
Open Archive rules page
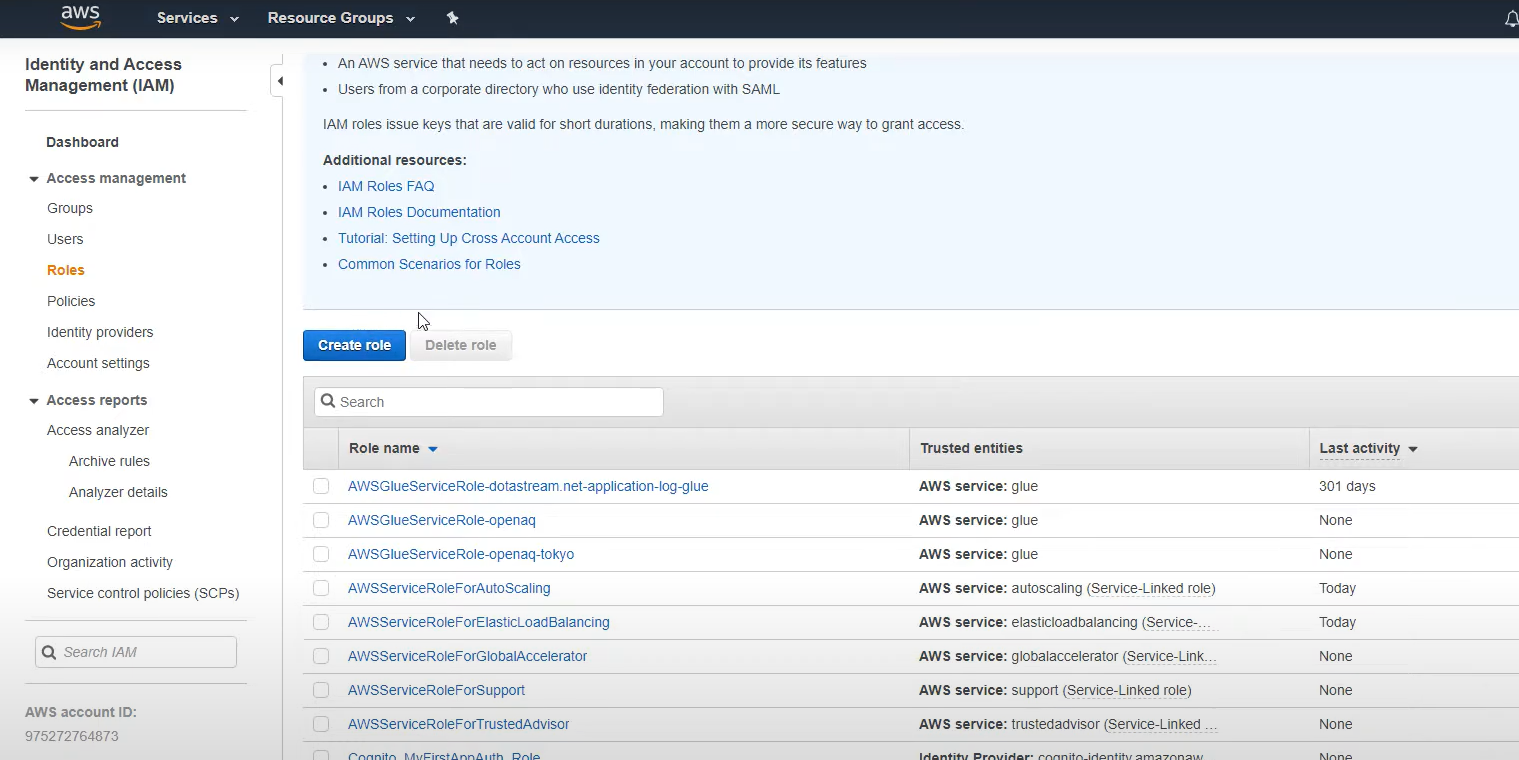109,461
